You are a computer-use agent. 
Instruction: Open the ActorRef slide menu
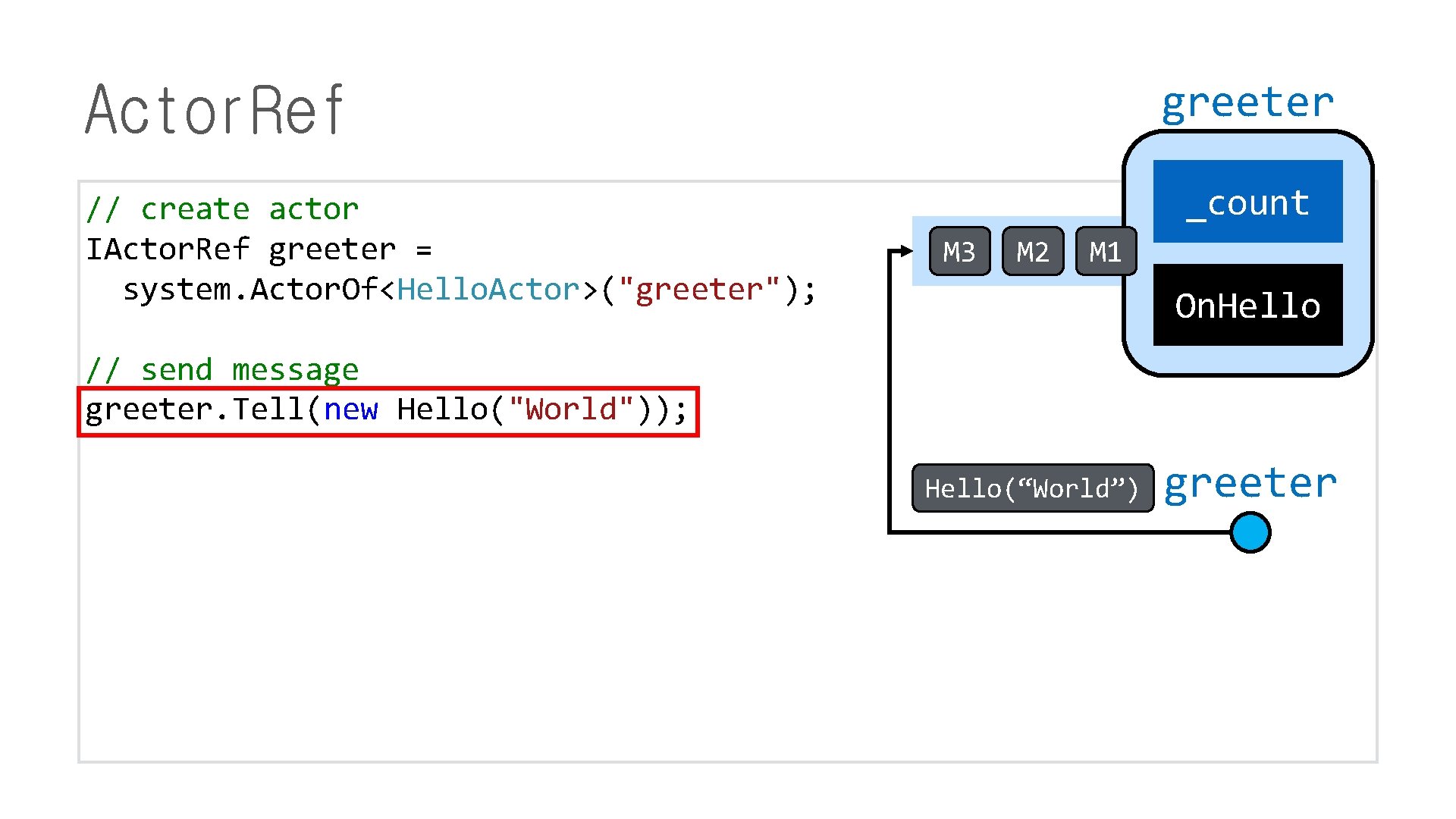[x=192, y=105]
